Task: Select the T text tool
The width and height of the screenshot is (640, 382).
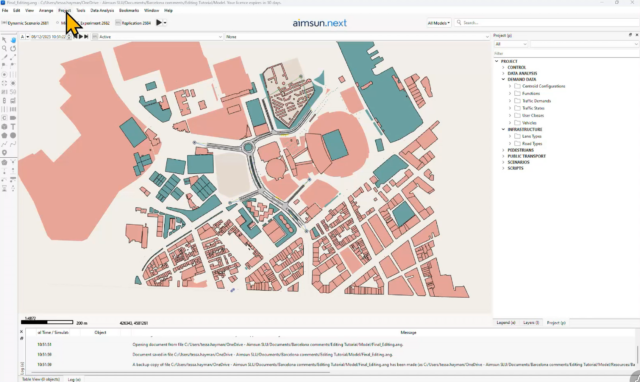Action: click(13, 127)
